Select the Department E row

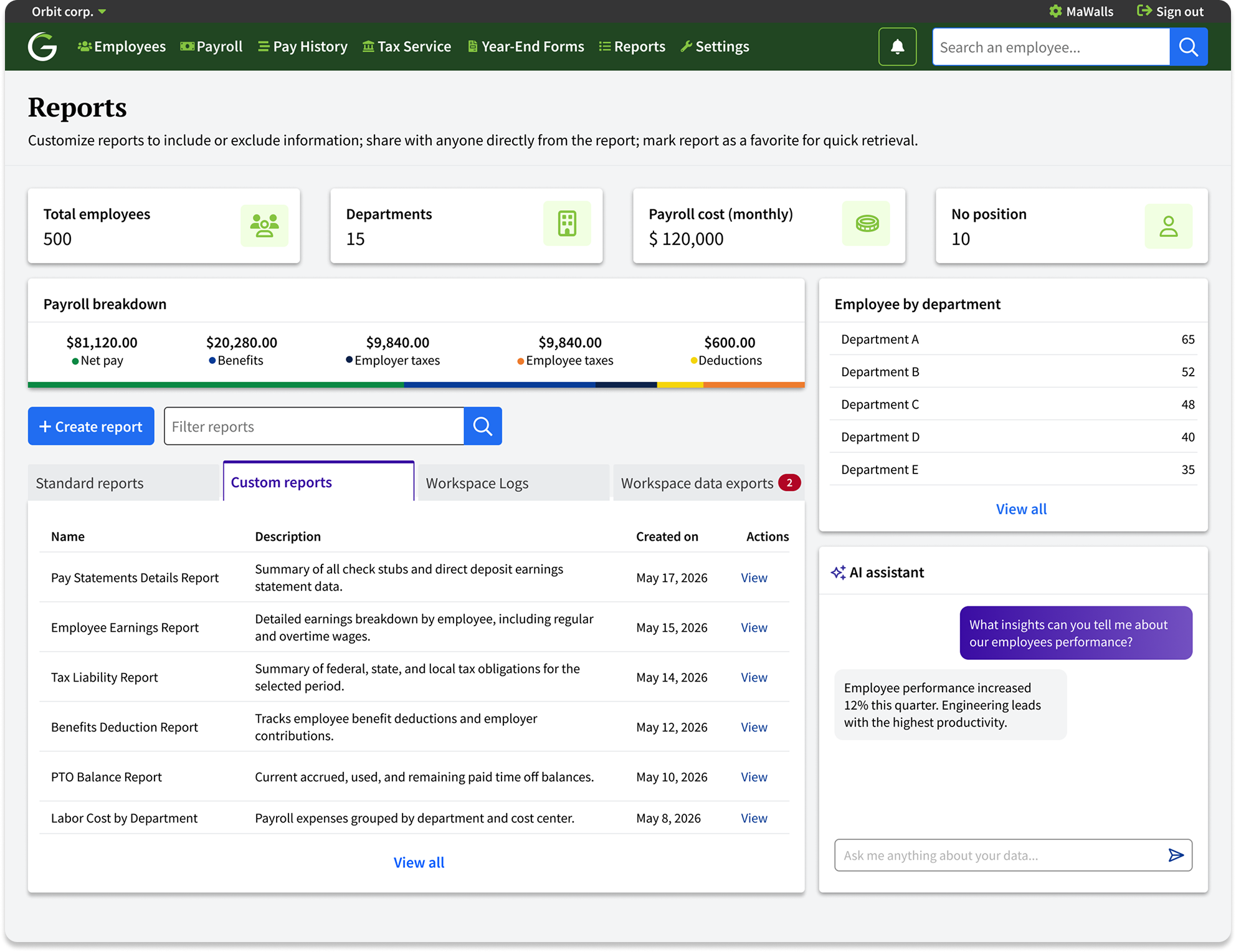click(1014, 469)
